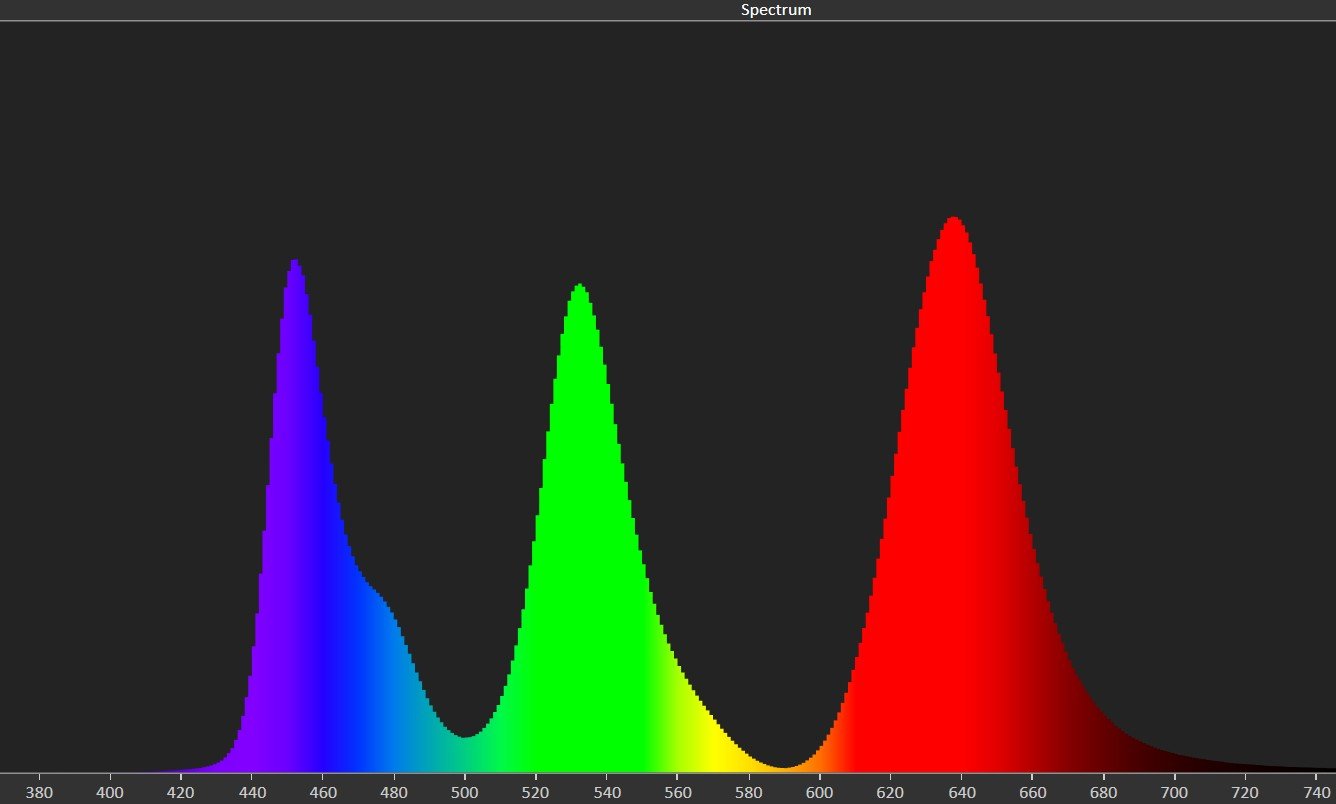Select the 380 wavelength axis label

click(39, 790)
